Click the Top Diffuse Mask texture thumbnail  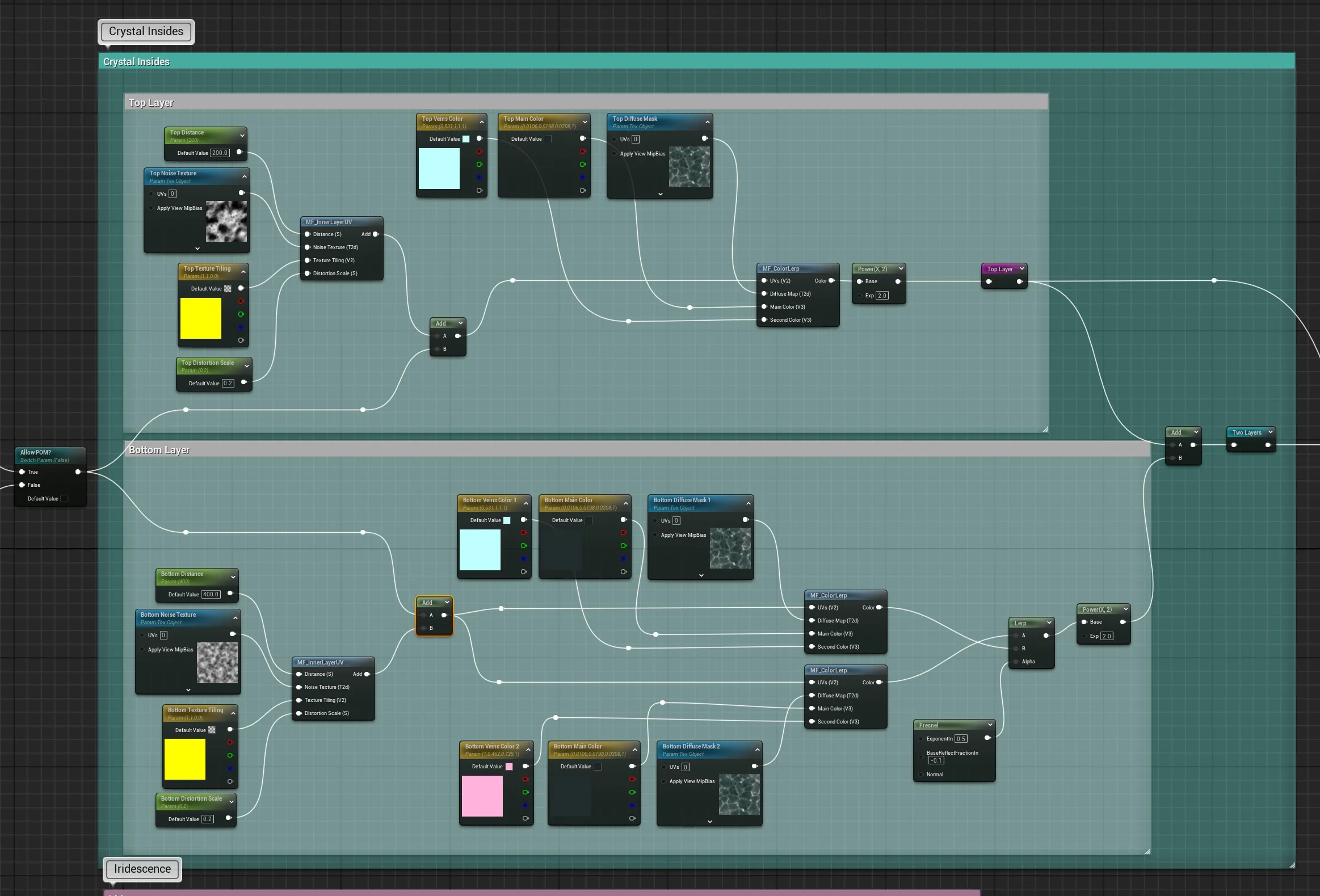pyautogui.click(x=690, y=167)
